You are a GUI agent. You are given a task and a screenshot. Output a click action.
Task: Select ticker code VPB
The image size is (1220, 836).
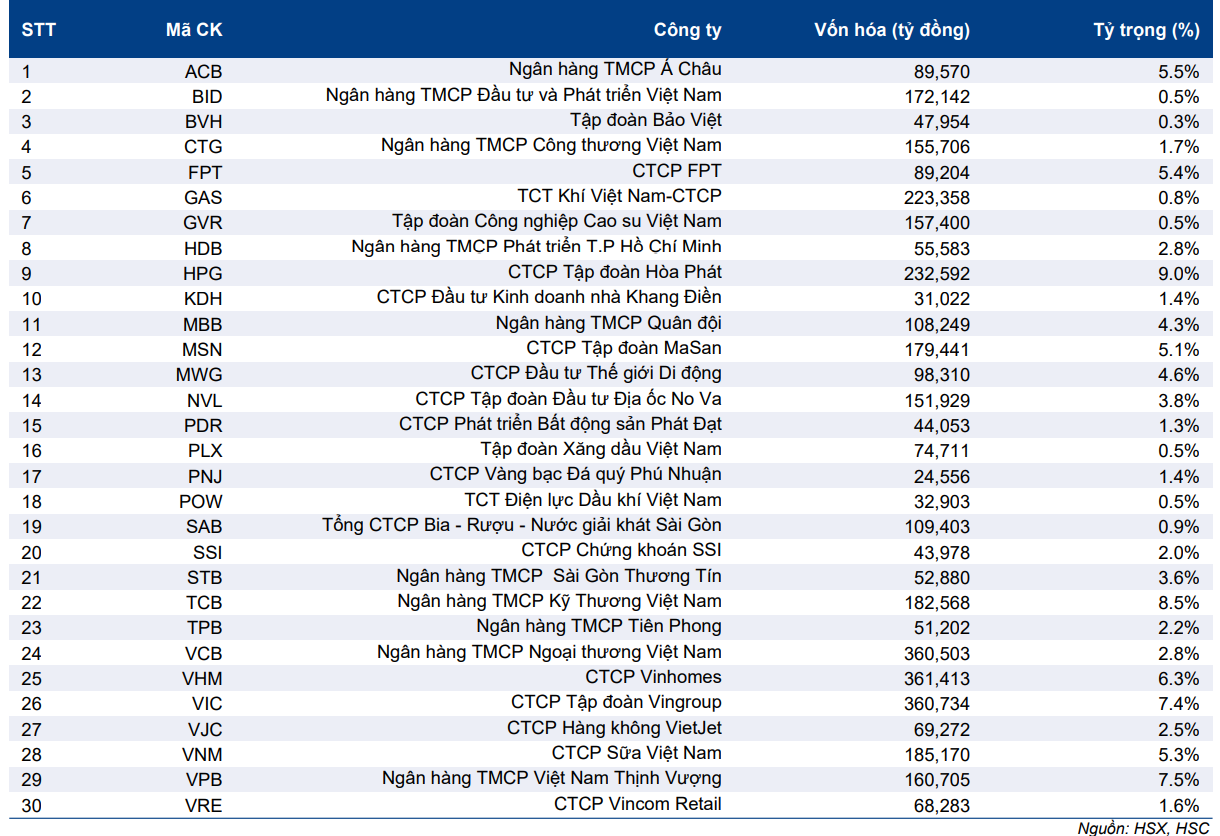[204, 780]
